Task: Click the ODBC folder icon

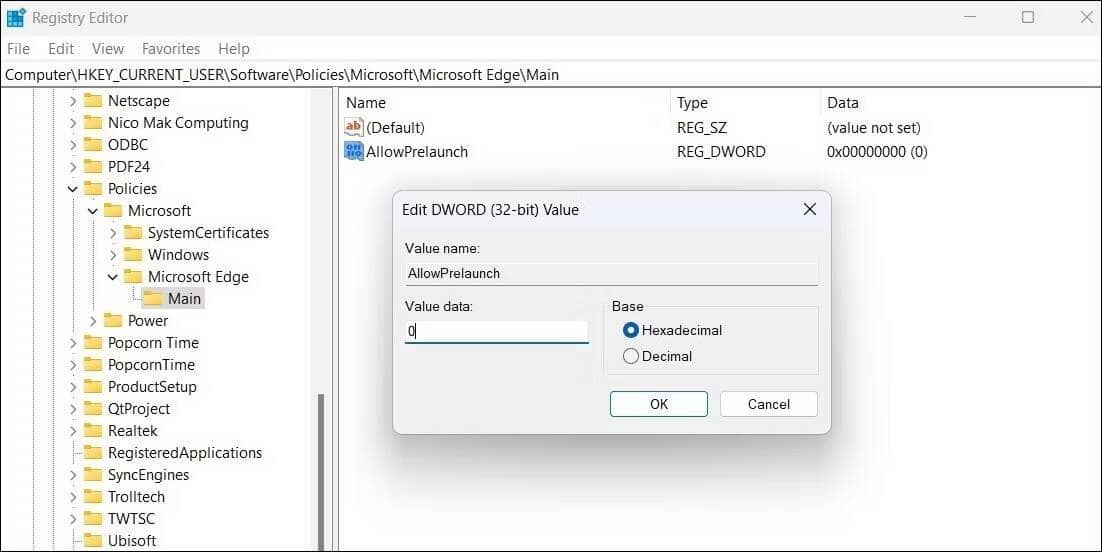Action: point(93,145)
